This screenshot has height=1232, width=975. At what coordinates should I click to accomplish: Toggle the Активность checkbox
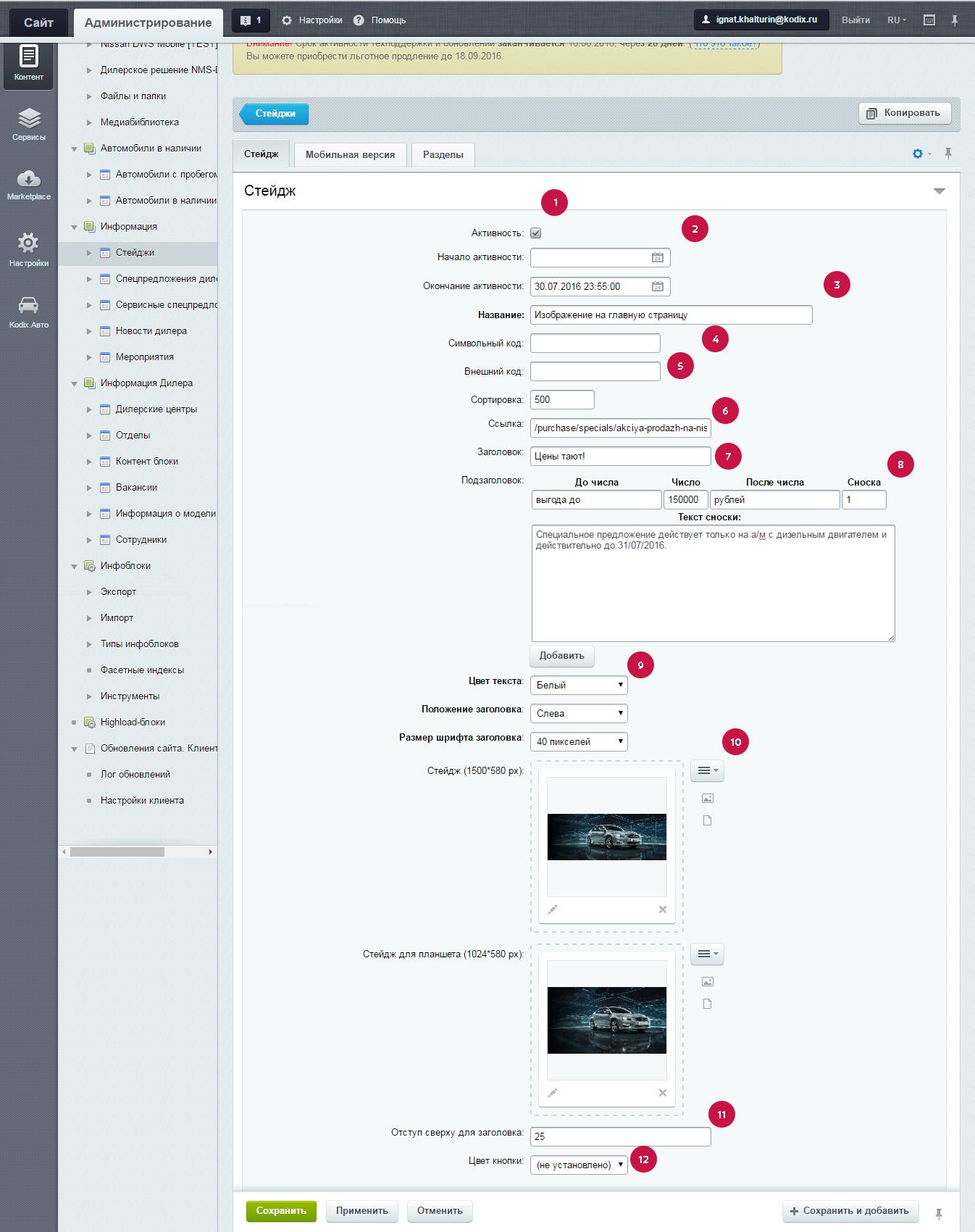[x=536, y=233]
